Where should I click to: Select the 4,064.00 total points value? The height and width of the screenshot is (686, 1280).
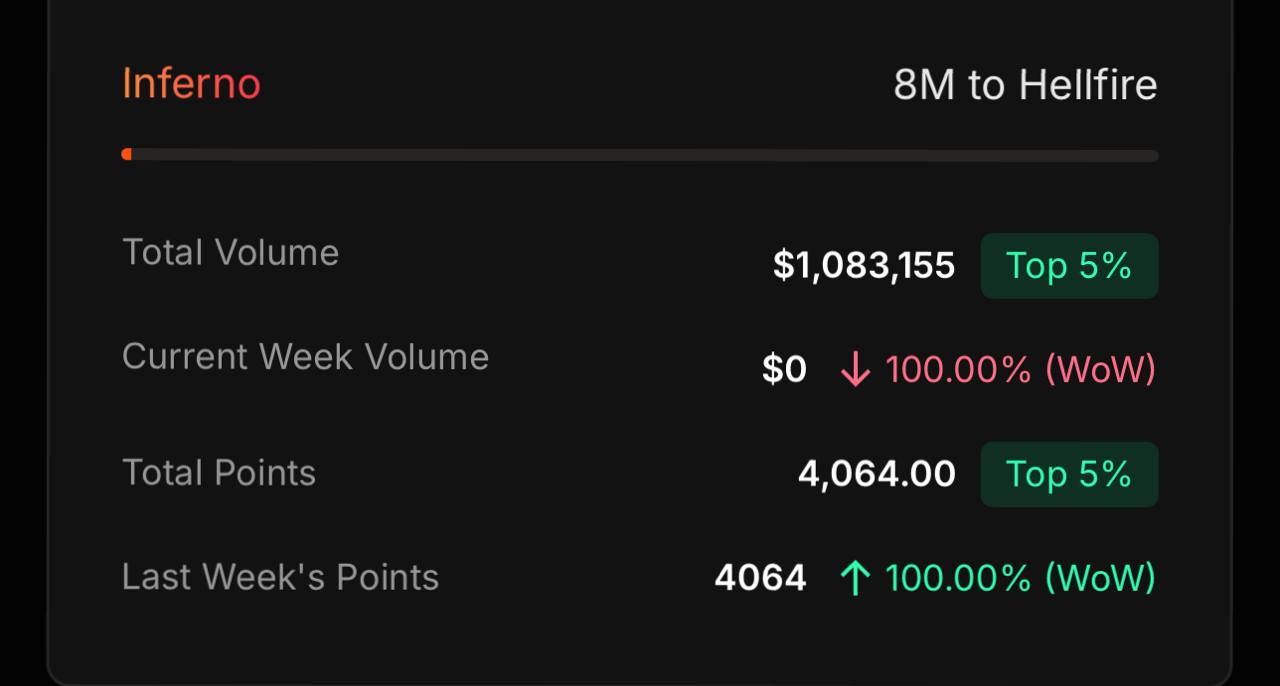tap(877, 474)
